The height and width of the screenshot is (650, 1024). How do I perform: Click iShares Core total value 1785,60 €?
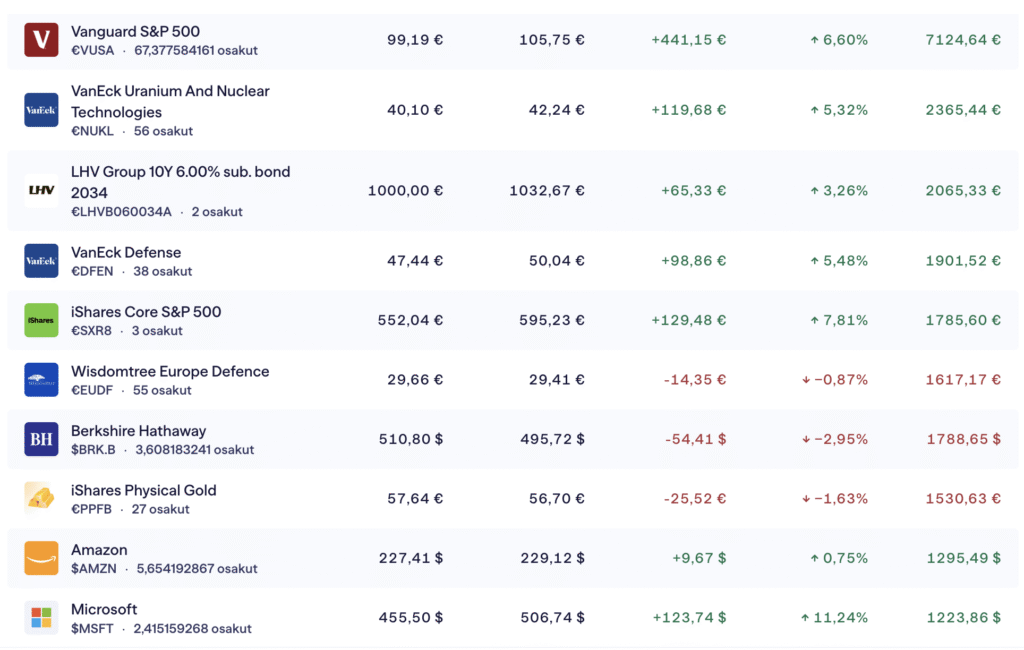[x=963, y=320]
